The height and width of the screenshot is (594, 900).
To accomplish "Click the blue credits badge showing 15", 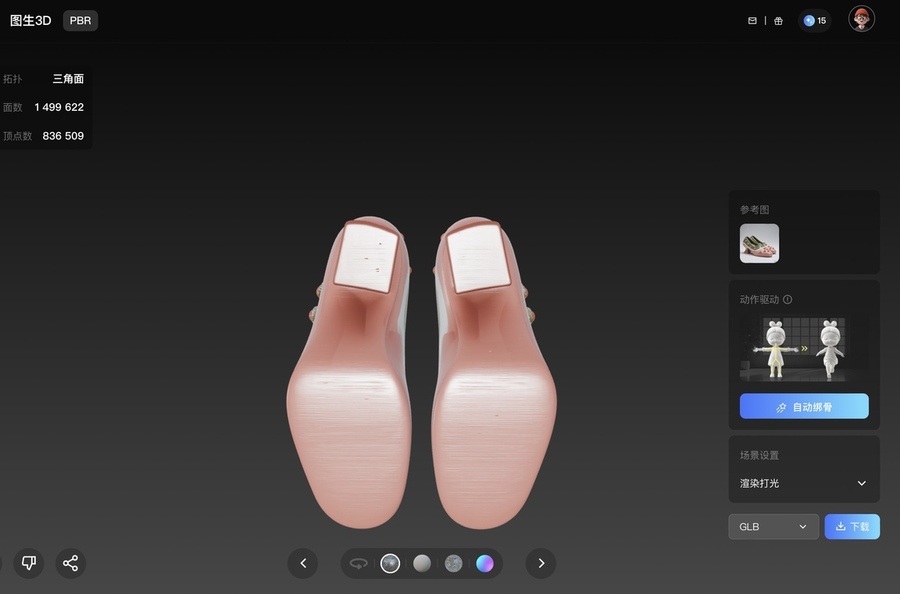I will coord(815,20).
